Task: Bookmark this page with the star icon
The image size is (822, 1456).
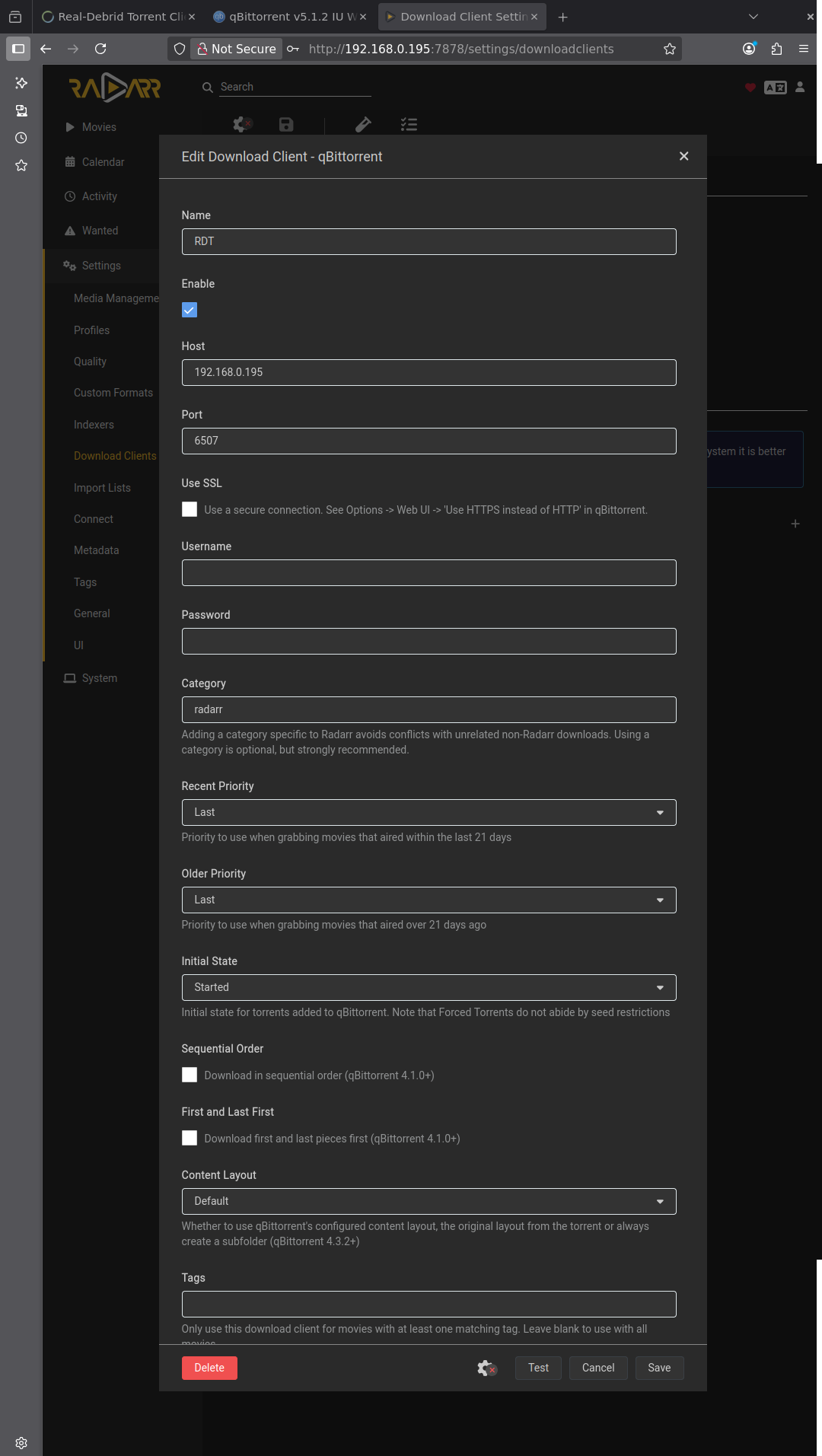Action: tap(670, 49)
